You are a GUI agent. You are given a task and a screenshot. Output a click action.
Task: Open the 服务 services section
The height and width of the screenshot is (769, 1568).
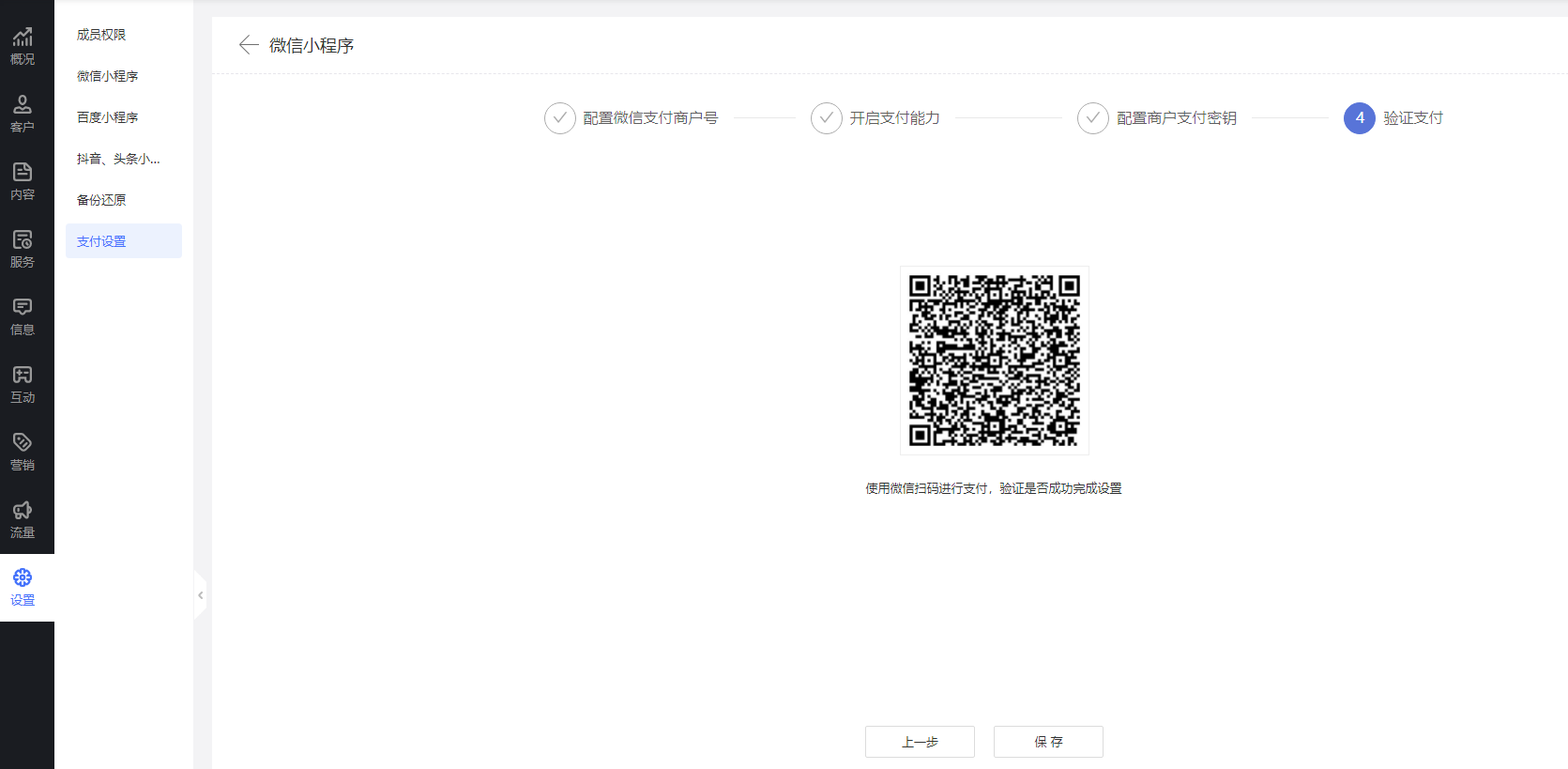point(23,250)
